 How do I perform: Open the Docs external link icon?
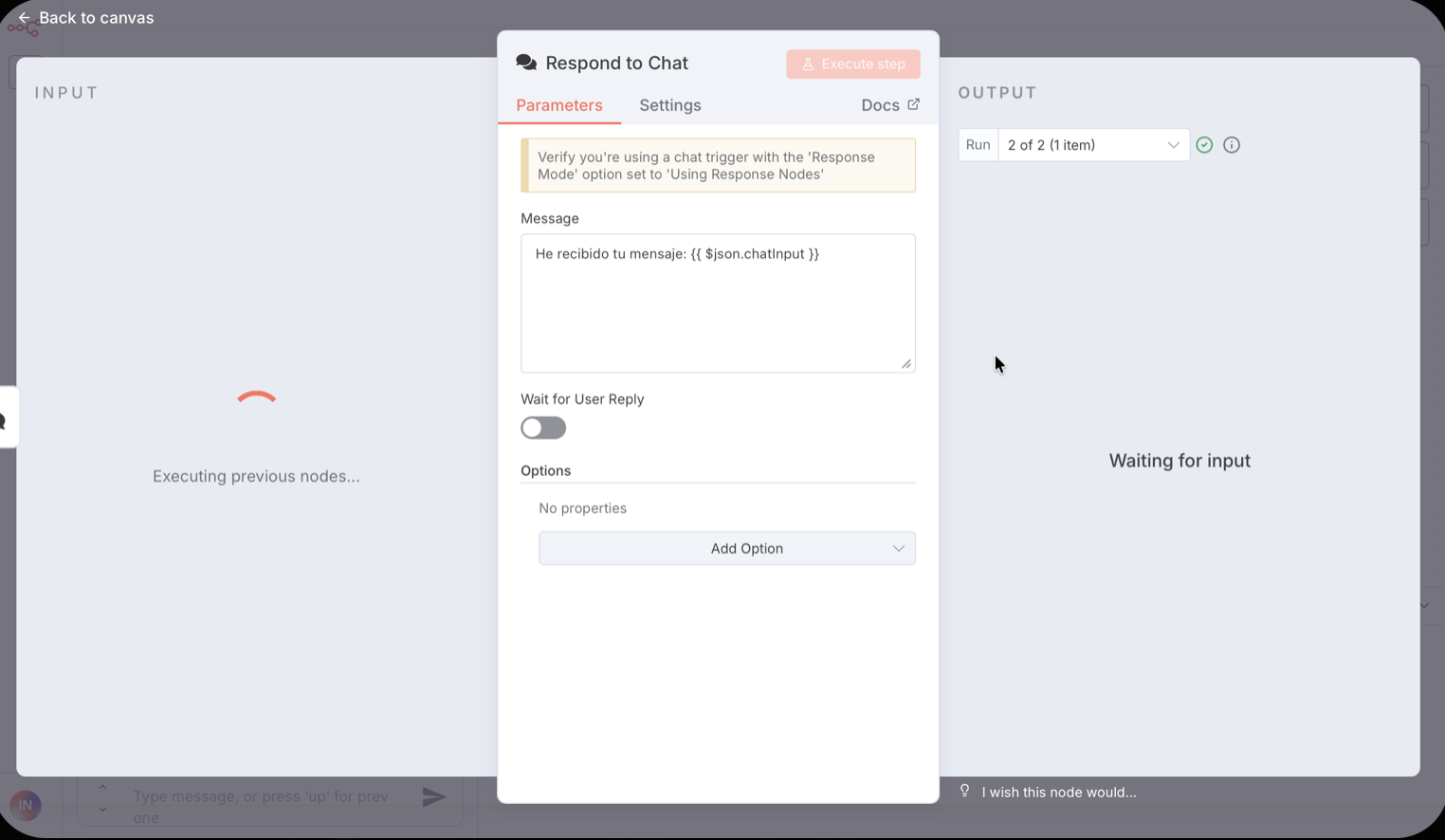click(x=913, y=104)
